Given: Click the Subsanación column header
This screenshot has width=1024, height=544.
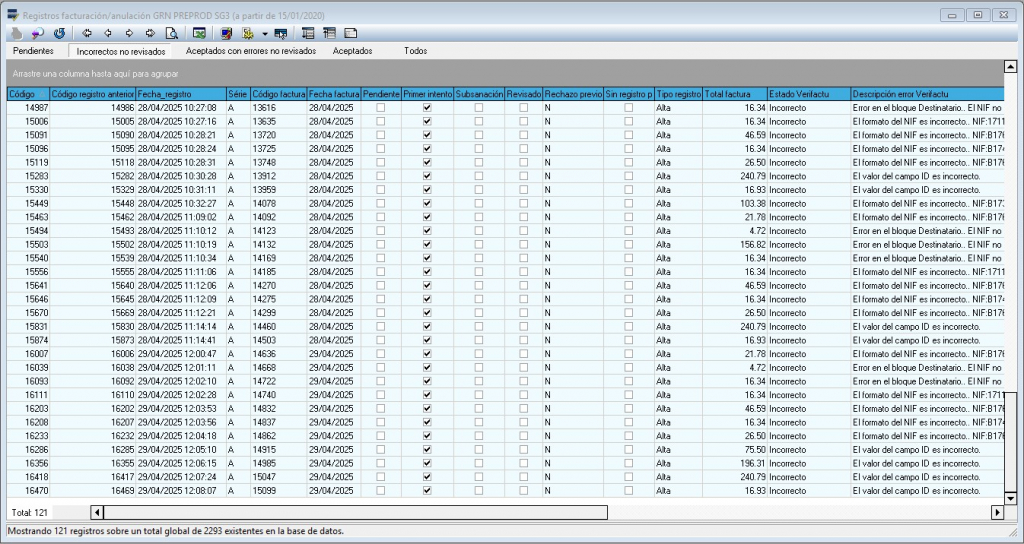Looking at the screenshot, I should (479, 95).
